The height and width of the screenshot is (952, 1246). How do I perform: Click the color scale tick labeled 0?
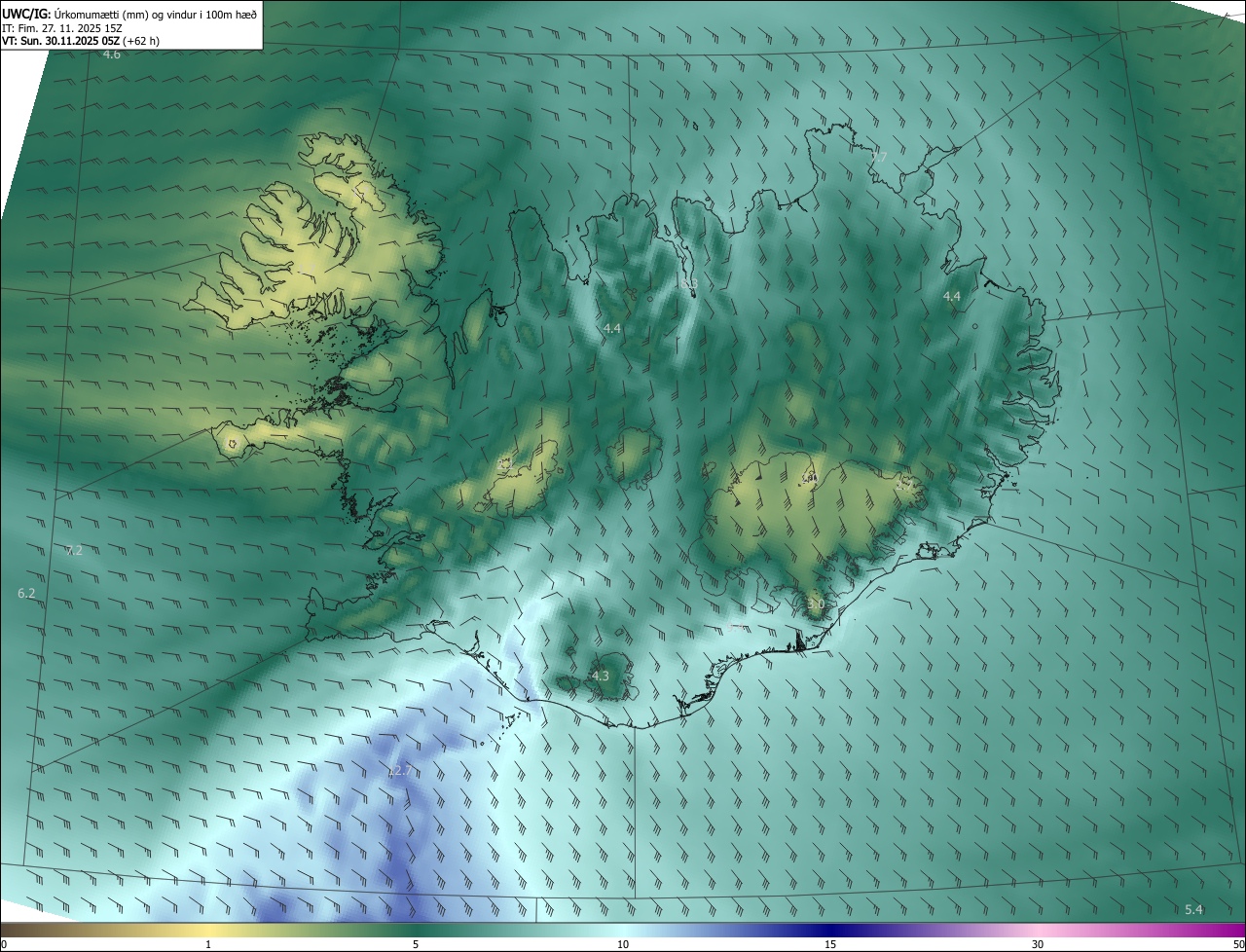tap(3, 944)
